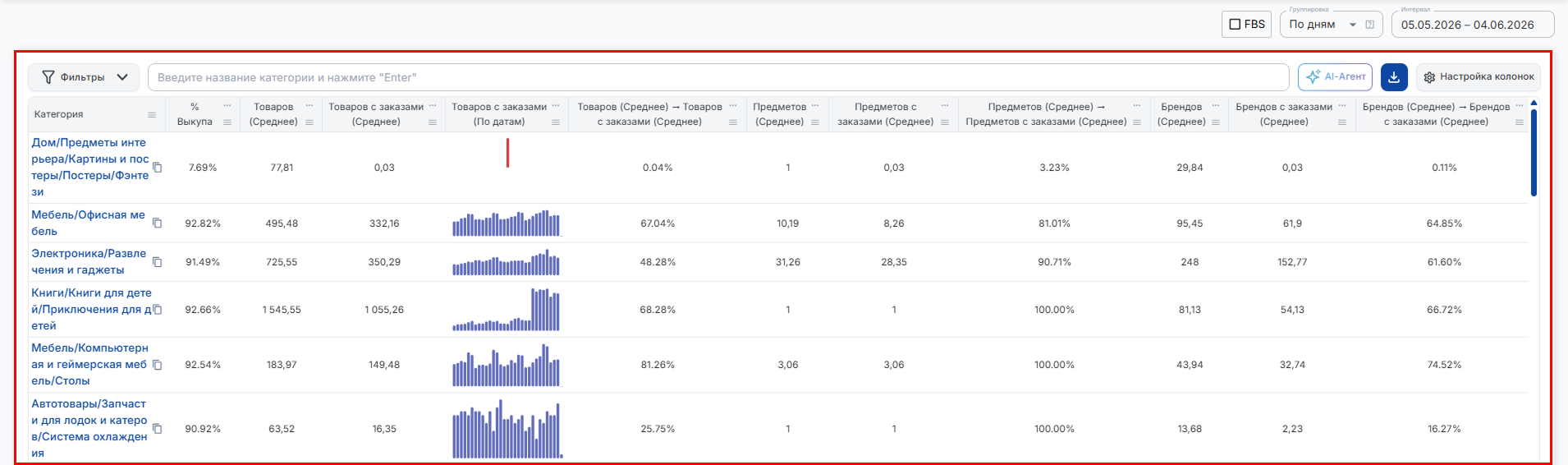Viewport: 1568px width, 465px height.
Task: Open the Мебель/Компьютерная и геймерская мебель/Столы link
Action: click(x=89, y=365)
